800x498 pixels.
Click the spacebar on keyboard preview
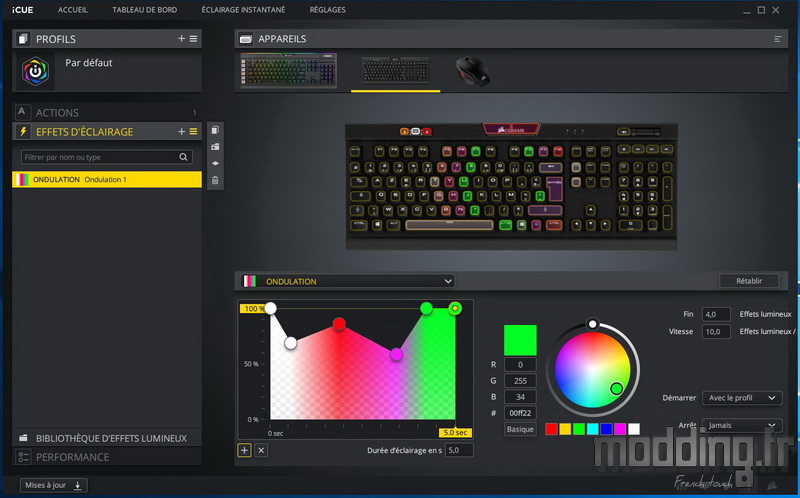[449, 225]
